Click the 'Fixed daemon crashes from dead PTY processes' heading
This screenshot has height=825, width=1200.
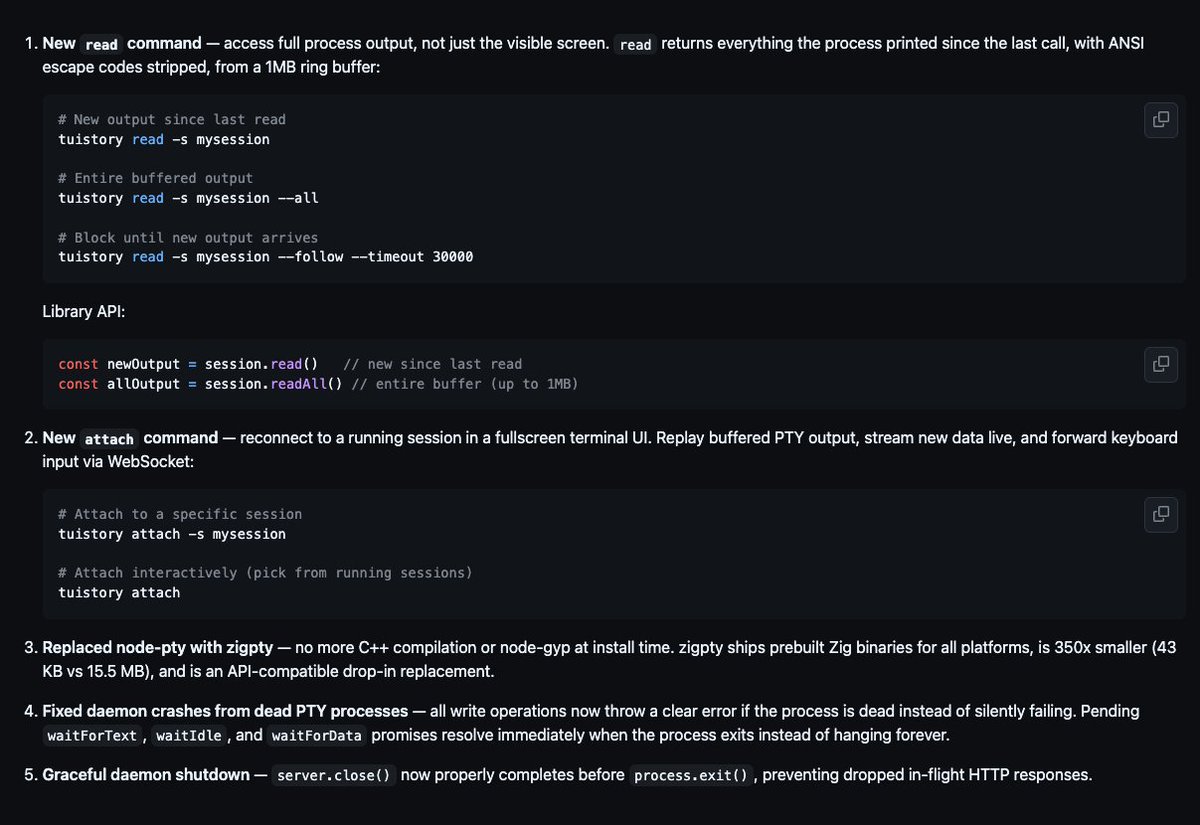point(225,711)
